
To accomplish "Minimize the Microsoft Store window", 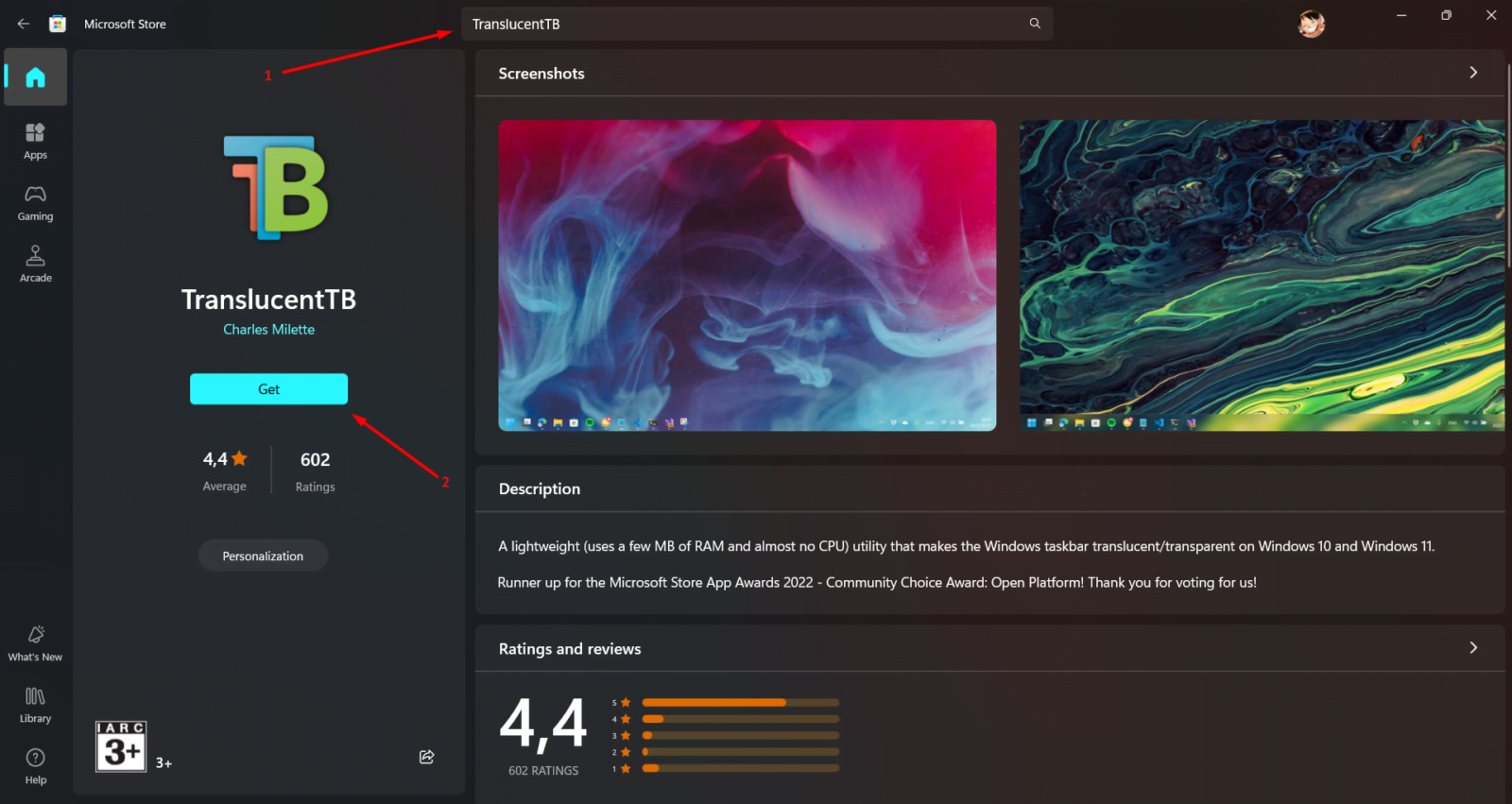I will 1401,15.
